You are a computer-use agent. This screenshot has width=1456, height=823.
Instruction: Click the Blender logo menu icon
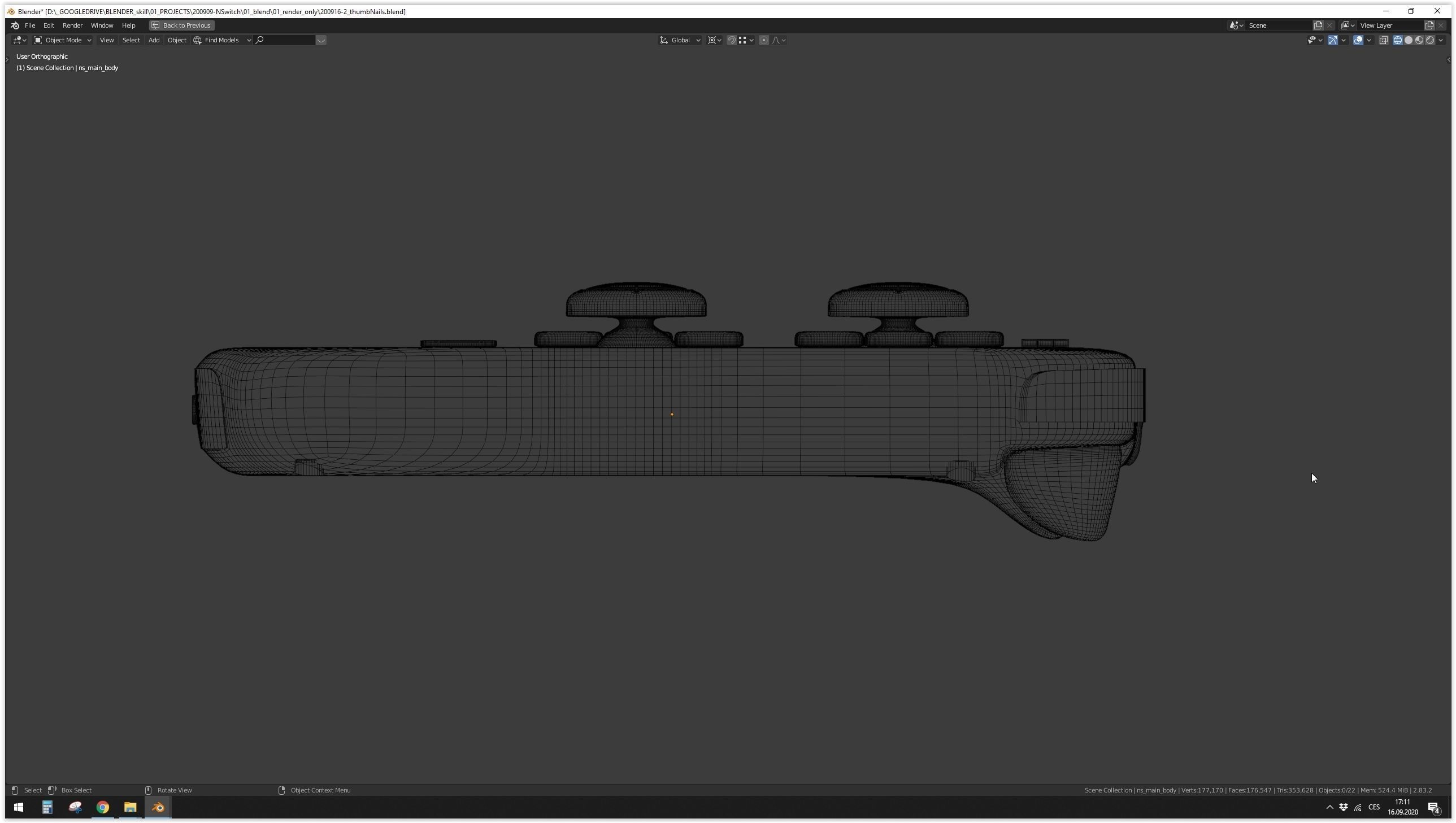pos(15,25)
